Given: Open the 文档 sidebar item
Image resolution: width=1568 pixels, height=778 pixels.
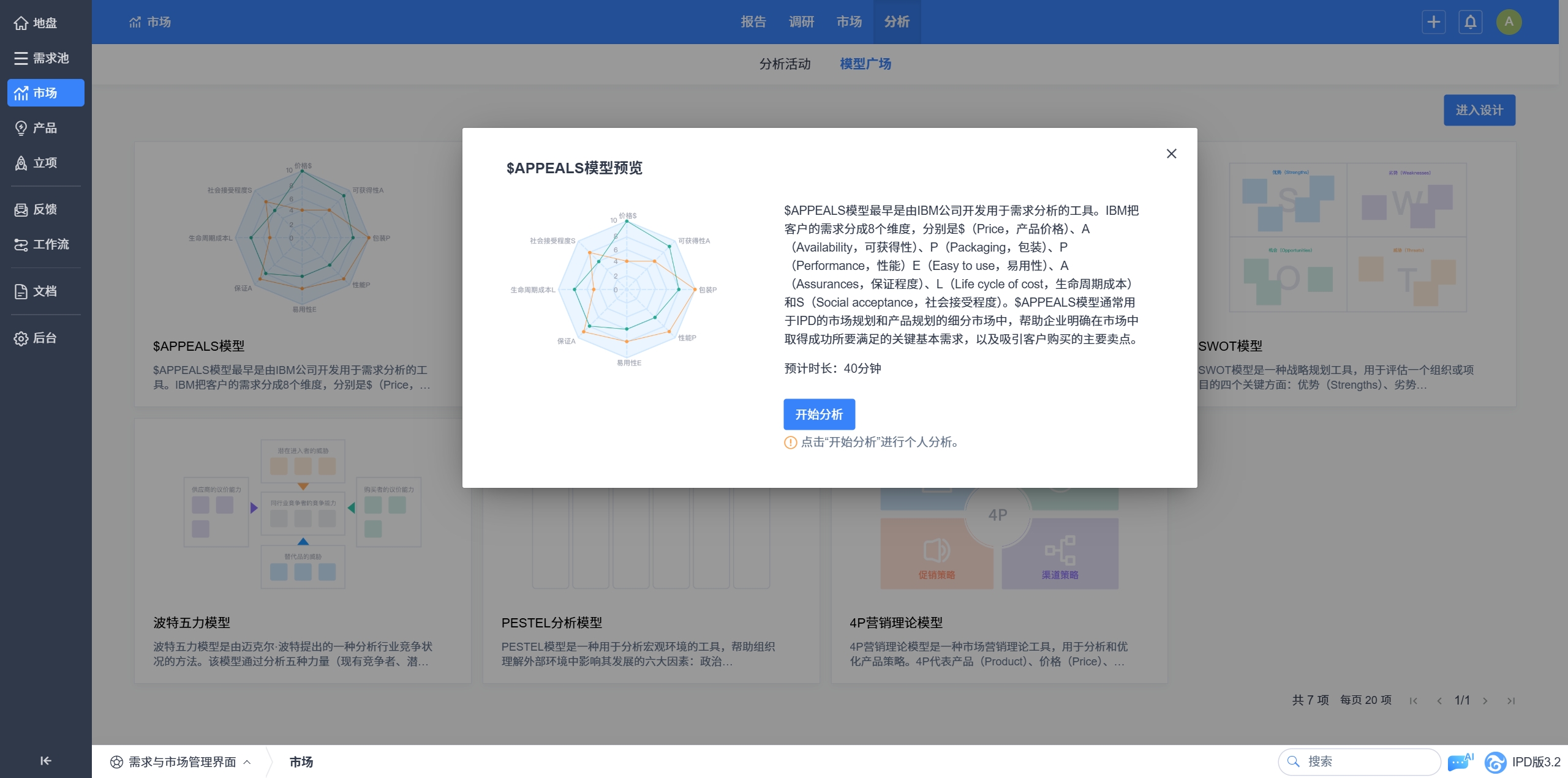Looking at the screenshot, I should coord(45,291).
